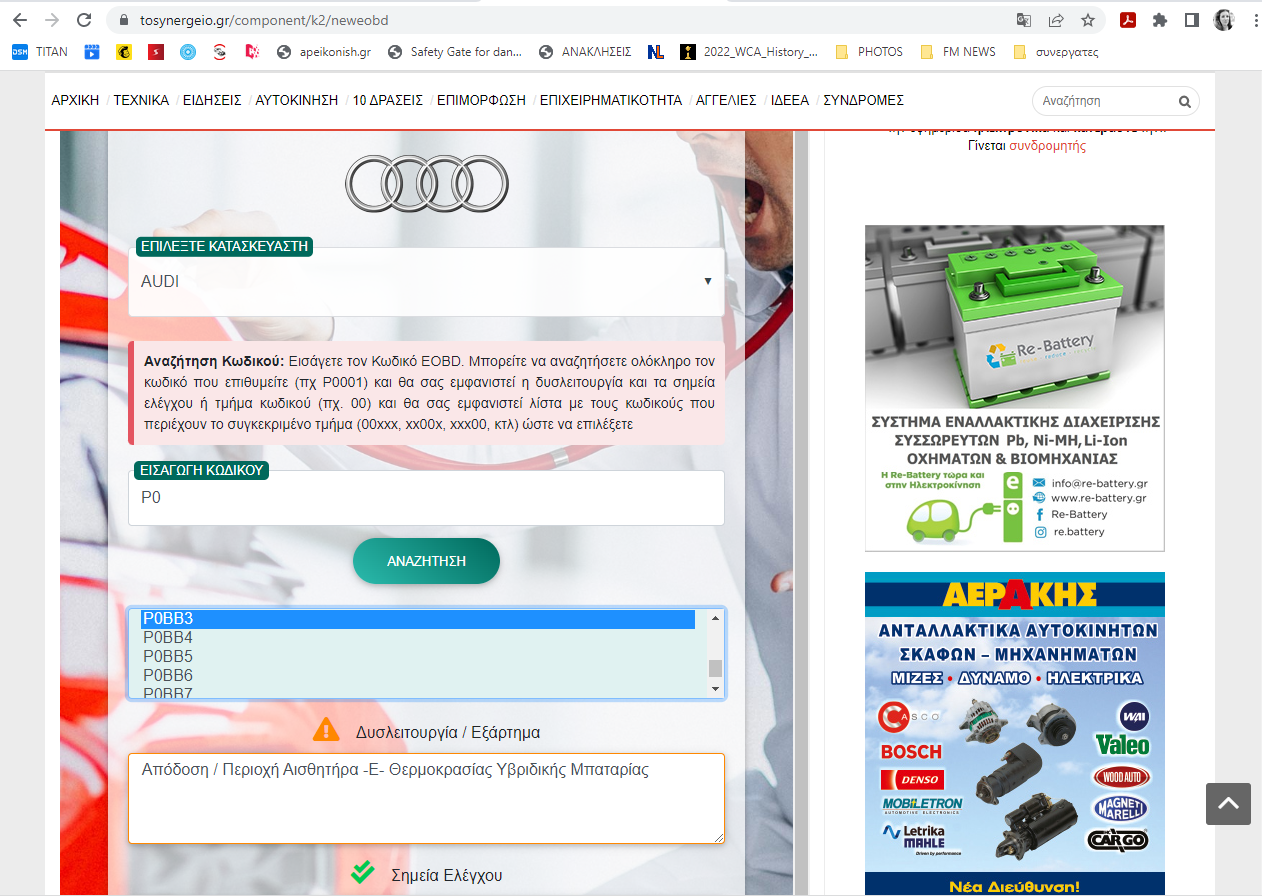Click the scroll-to-top arrow button
Viewport: 1262px width, 896px height.
1228,803
